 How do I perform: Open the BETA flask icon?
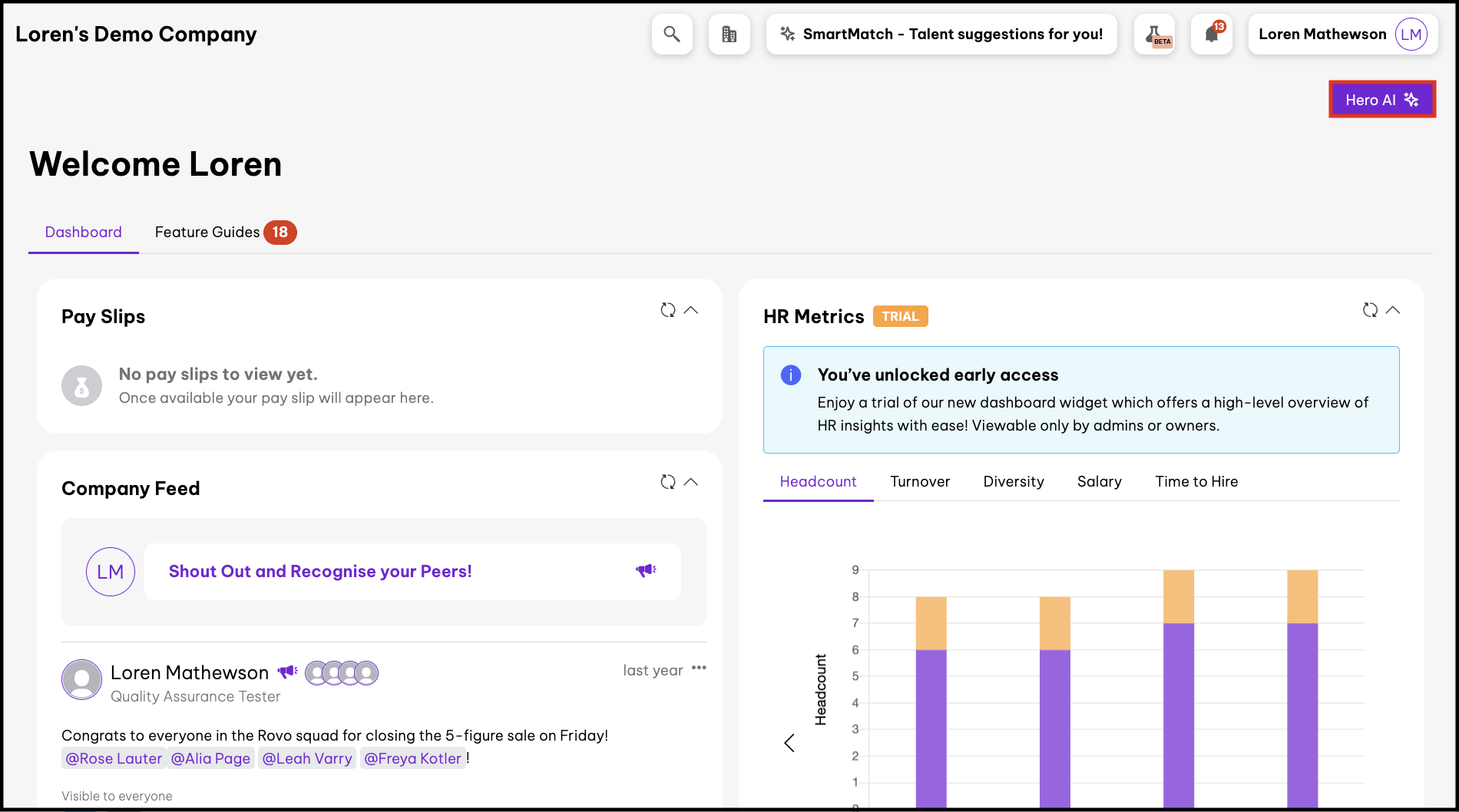point(1154,35)
